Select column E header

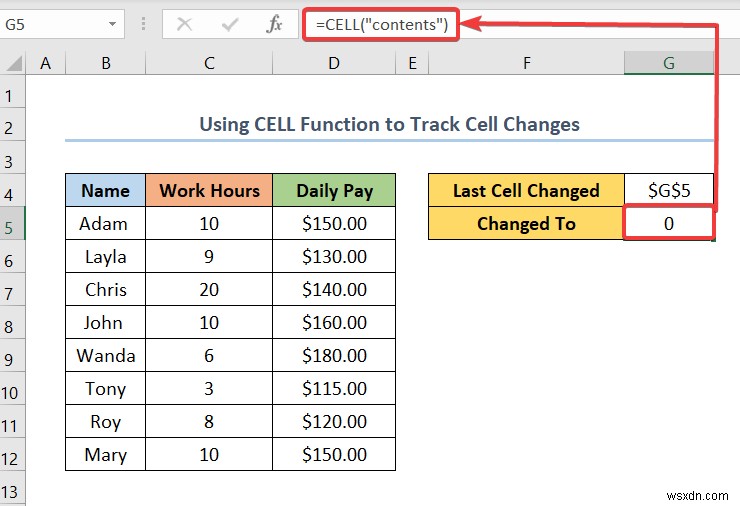pos(412,63)
